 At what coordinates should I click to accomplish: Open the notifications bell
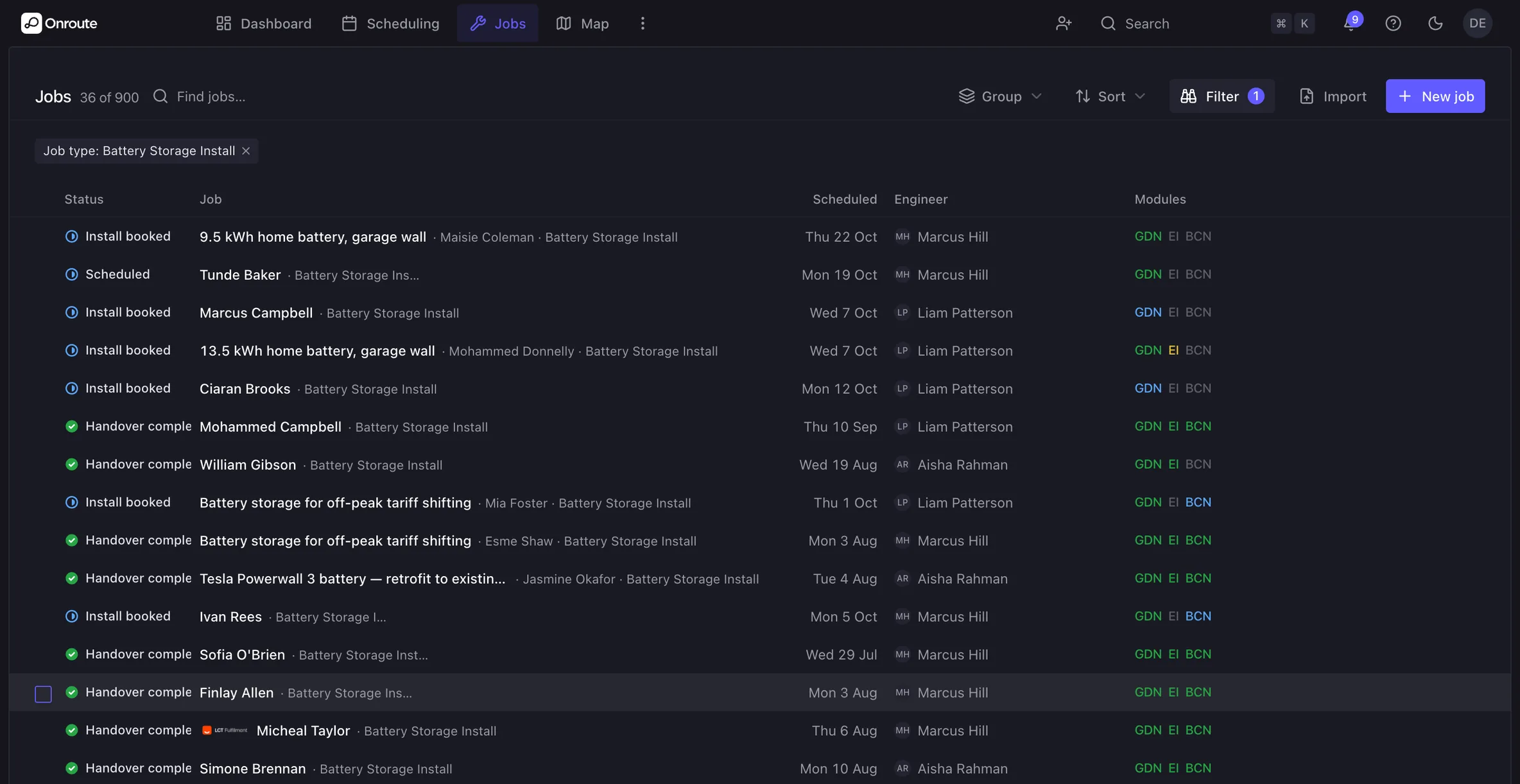coord(1351,24)
